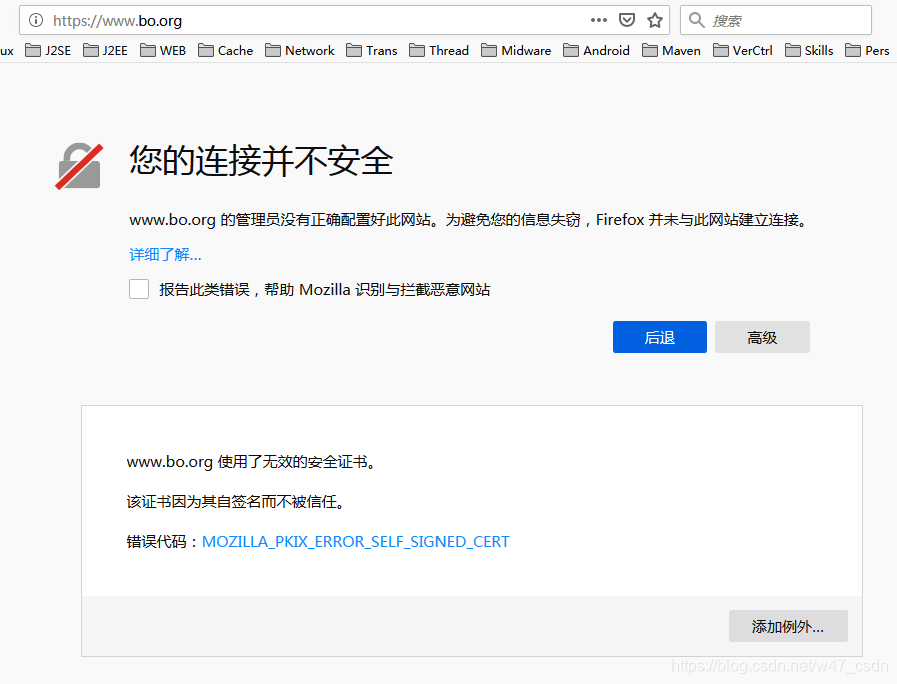Check the 报告此类错误 report errors checkbox
This screenshot has width=897, height=684.
click(x=139, y=289)
